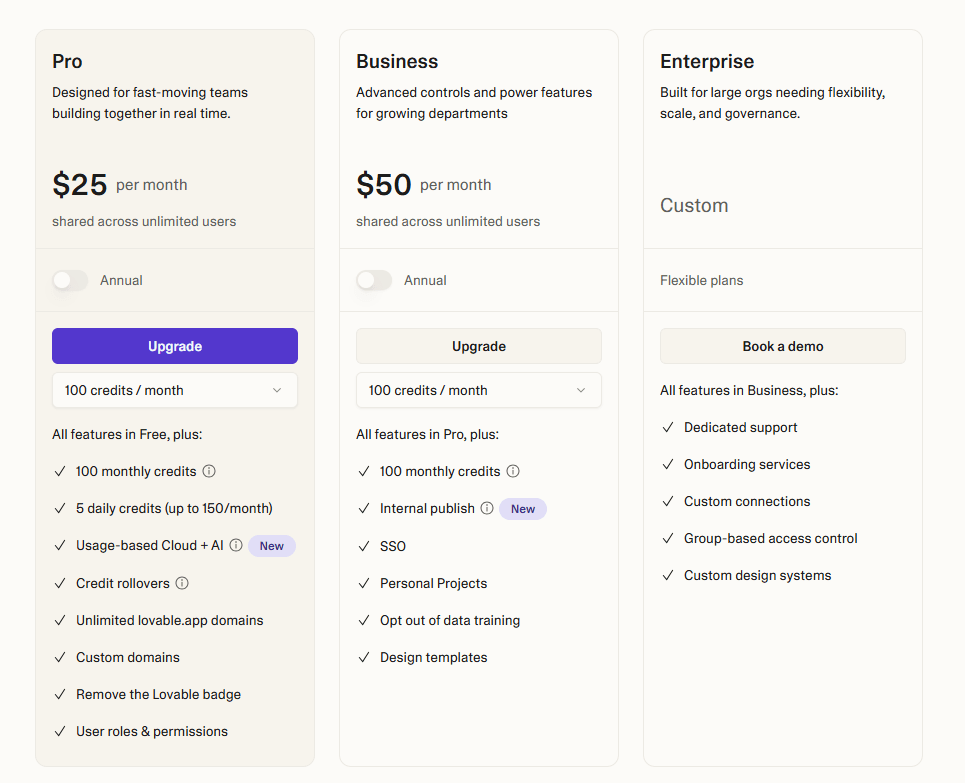Enable Annual billing toggle on Pro plan
965x783 pixels.
coord(70,281)
